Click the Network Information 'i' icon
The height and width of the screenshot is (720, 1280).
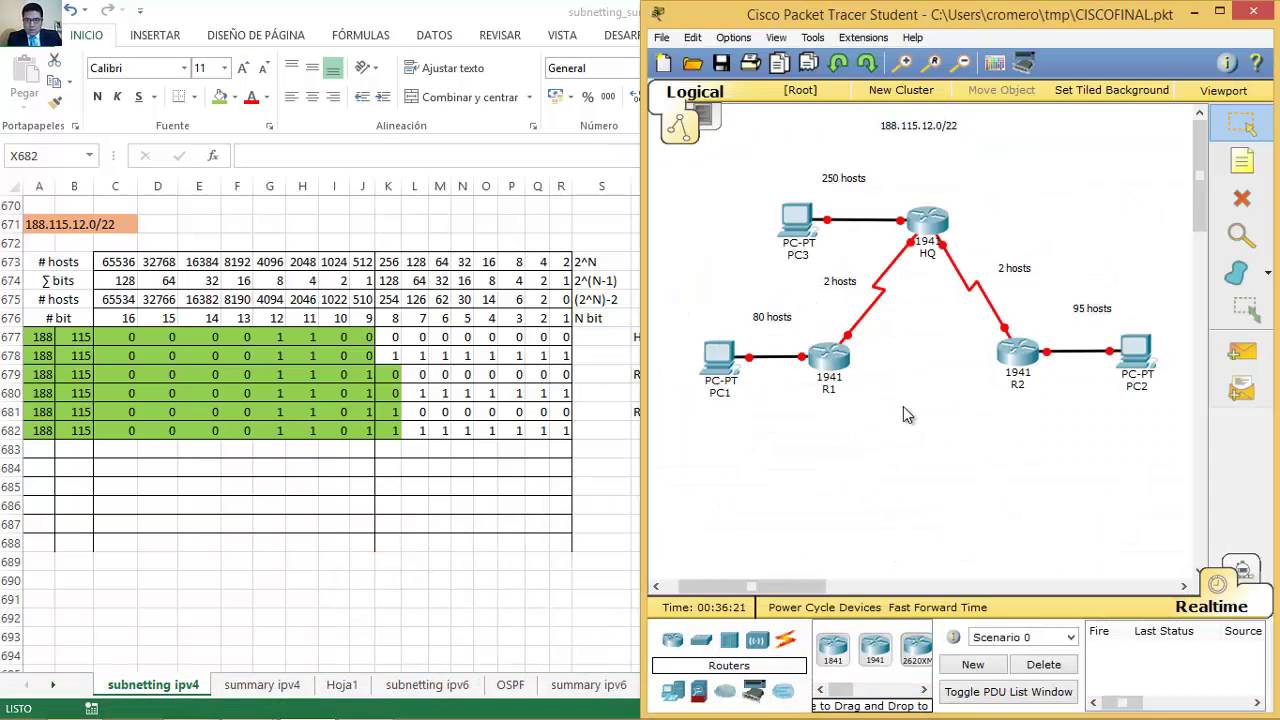pyautogui.click(x=1227, y=63)
